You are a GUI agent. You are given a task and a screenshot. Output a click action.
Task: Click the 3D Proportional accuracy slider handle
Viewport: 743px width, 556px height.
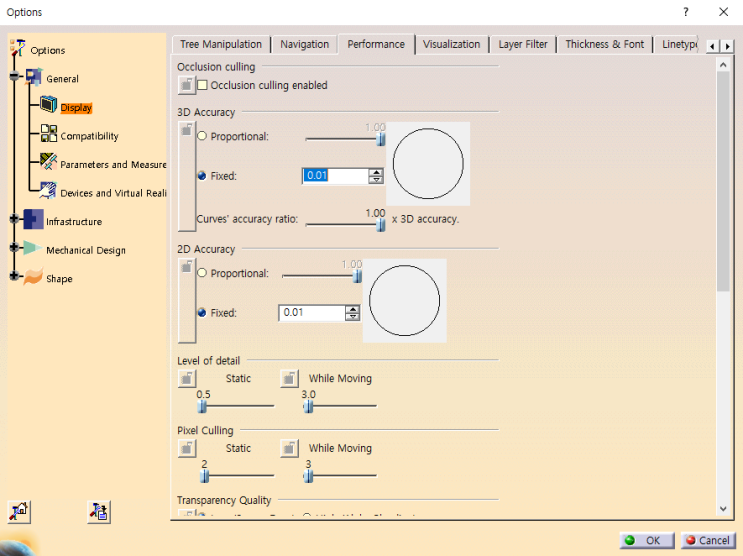[x=381, y=139]
